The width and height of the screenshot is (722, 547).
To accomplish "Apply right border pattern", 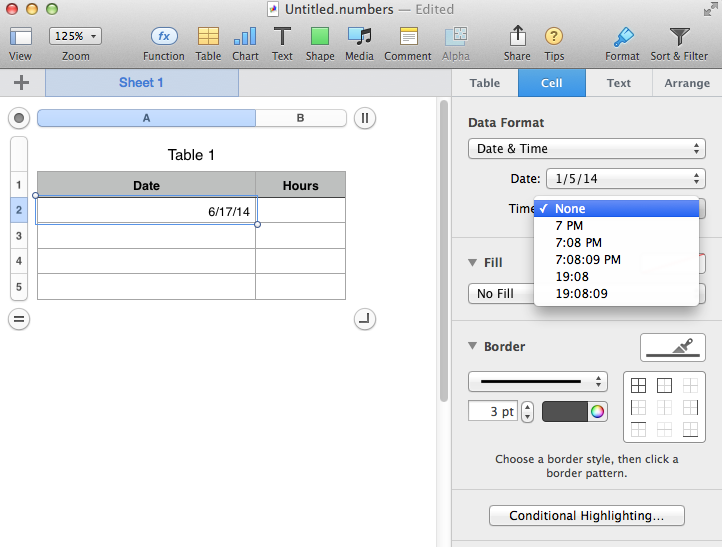I will [690, 407].
